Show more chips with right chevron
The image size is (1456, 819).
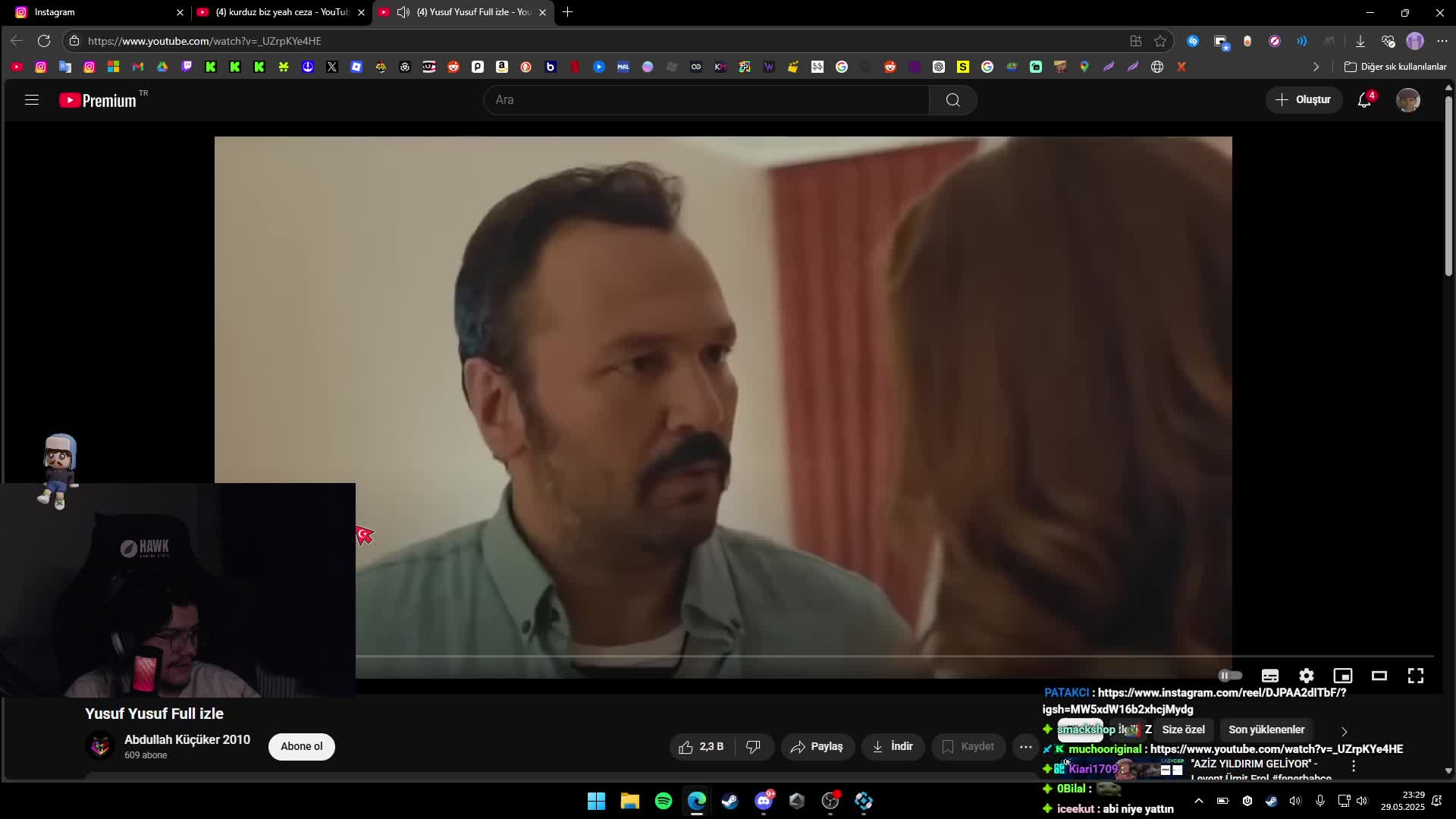pyautogui.click(x=1344, y=732)
